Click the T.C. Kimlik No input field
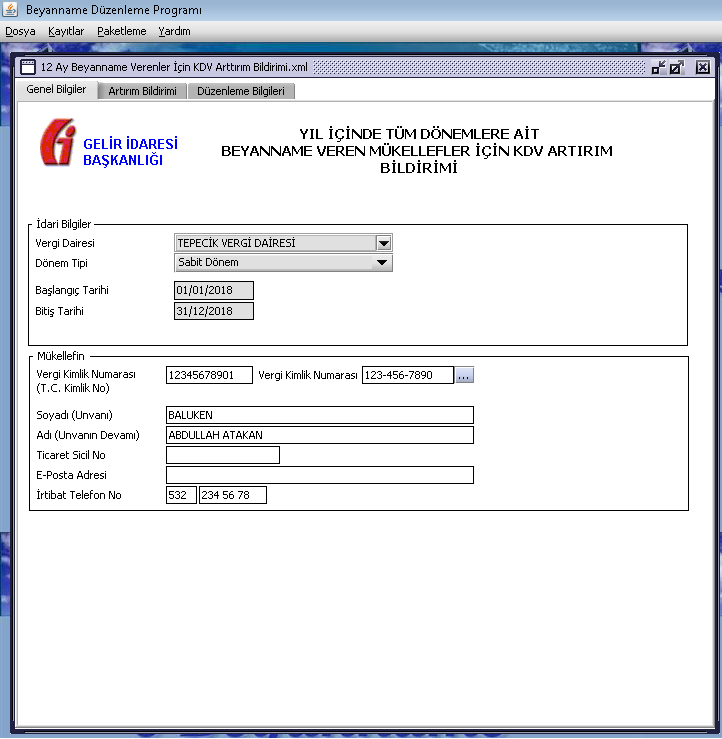 pyautogui.click(x=209, y=375)
